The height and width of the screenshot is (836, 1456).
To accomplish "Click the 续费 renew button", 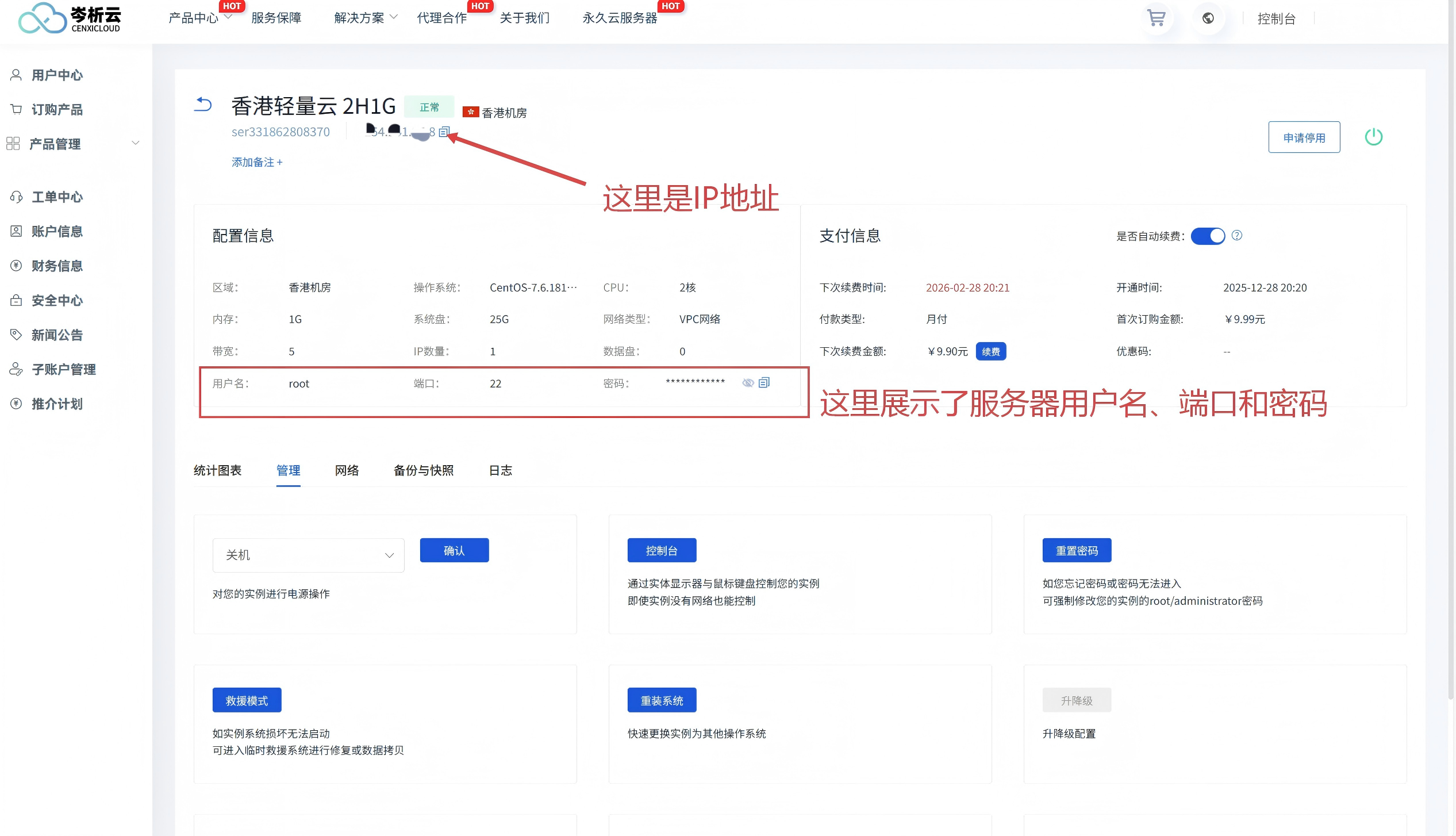I will [990, 351].
